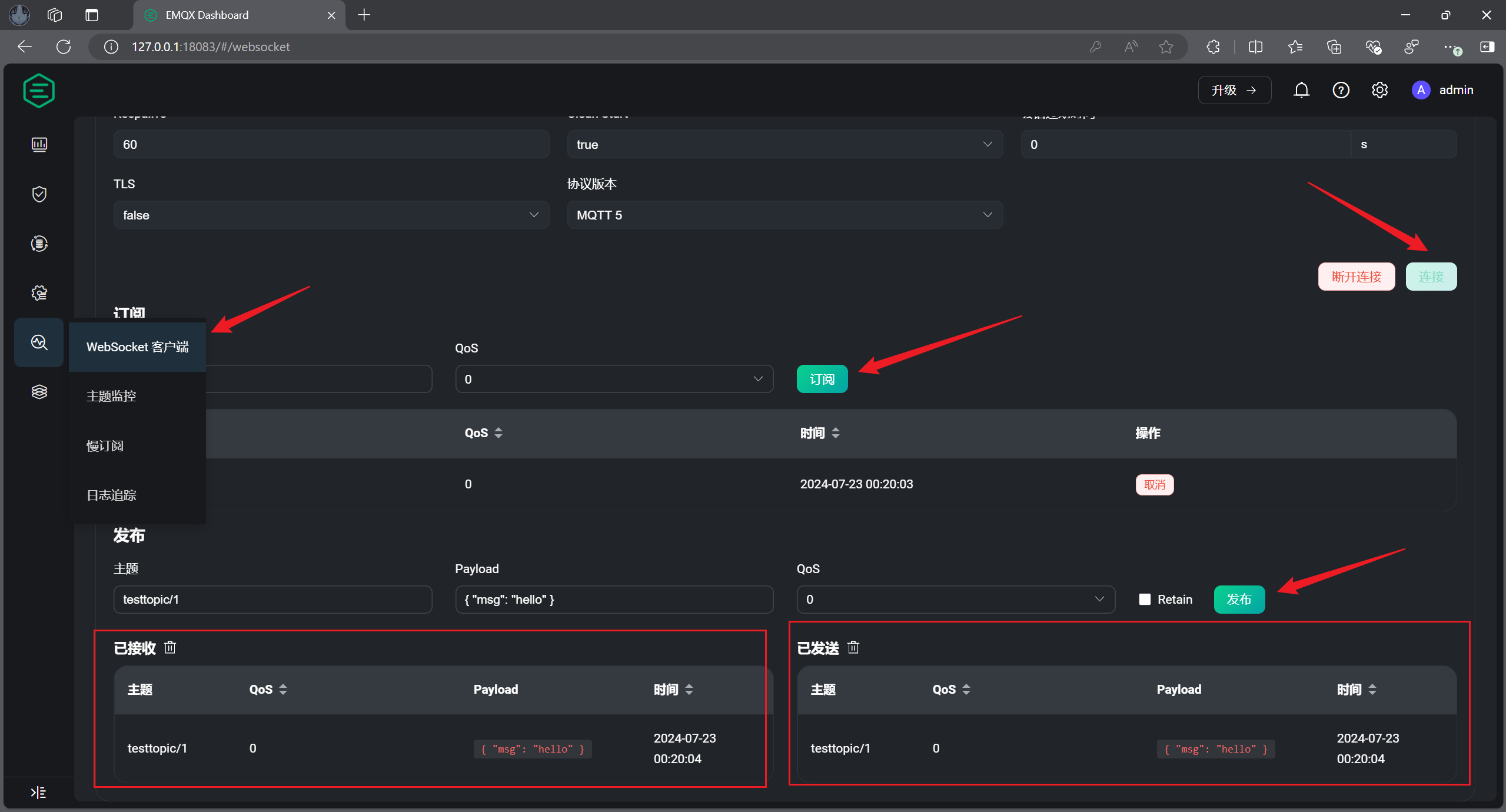
Task: Open the dashboard monitoring sidebar icon
Action: (39, 145)
